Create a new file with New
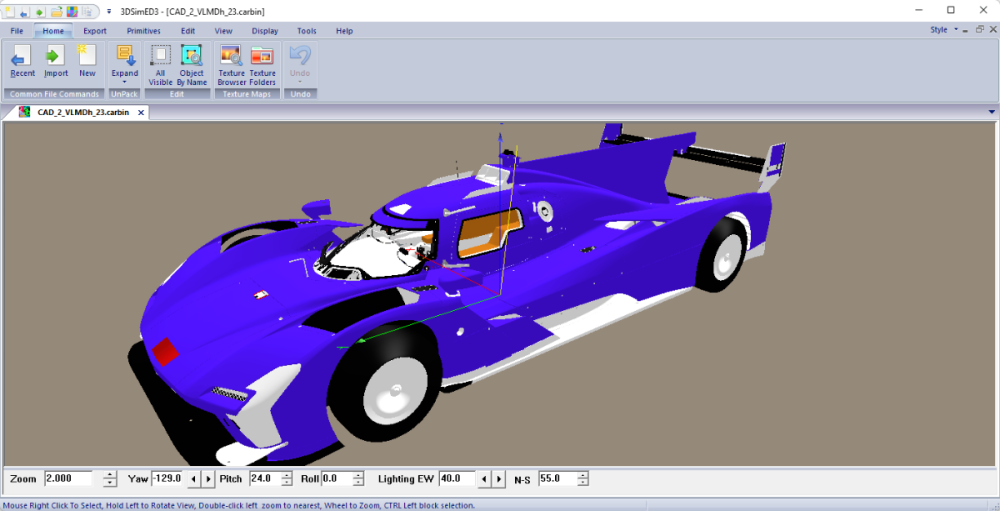 pyautogui.click(x=87, y=61)
